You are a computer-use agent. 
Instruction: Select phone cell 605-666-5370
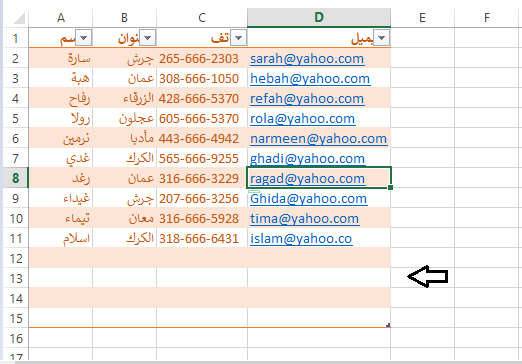(x=202, y=119)
